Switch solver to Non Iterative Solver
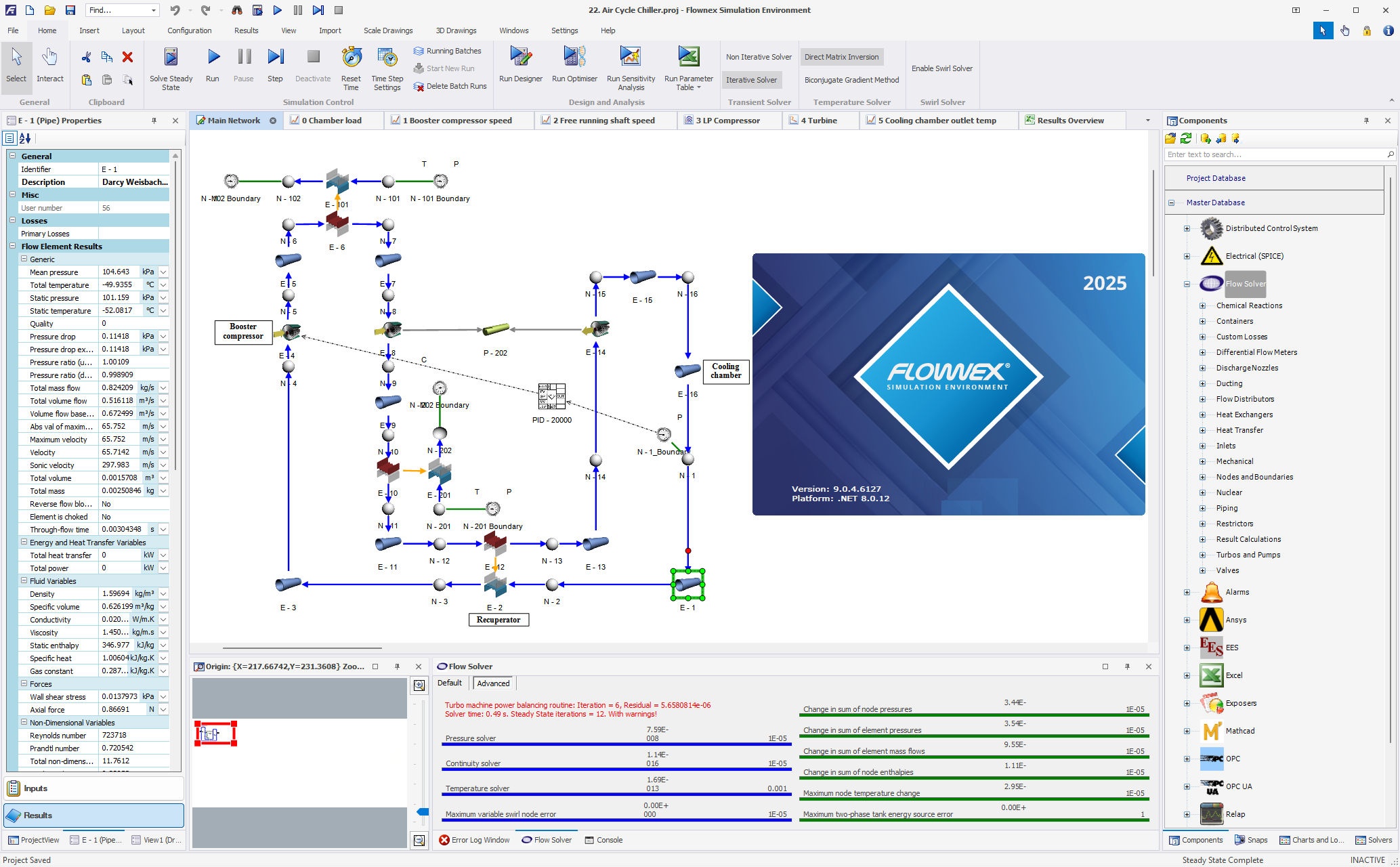This screenshot has width=1400, height=867. pos(758,56)
